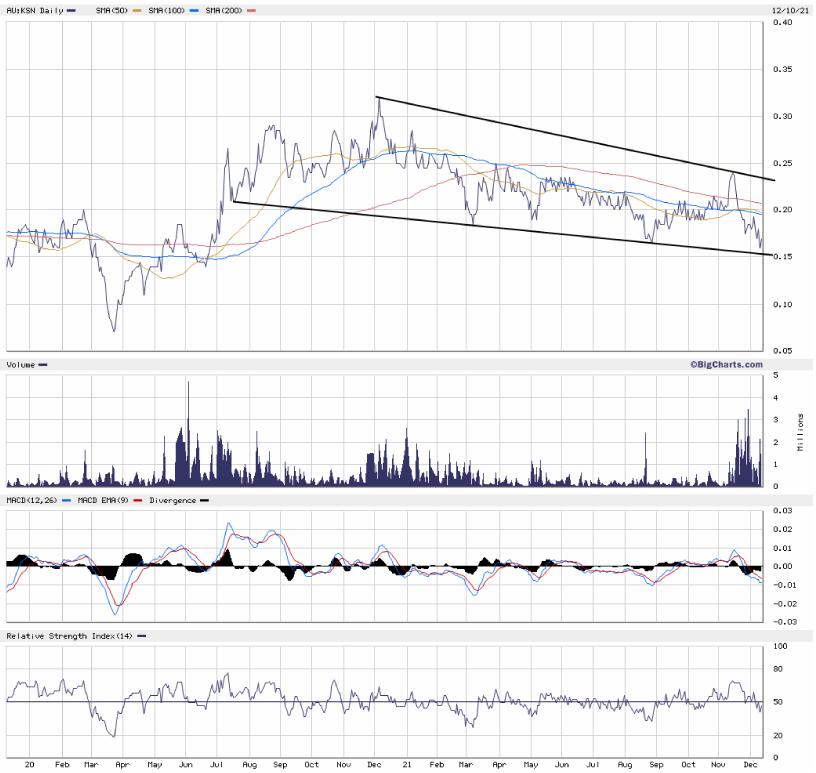Click the Divergence black legend swatch
The width and height of the screenshot is (816, 773).
pos(205,500)
